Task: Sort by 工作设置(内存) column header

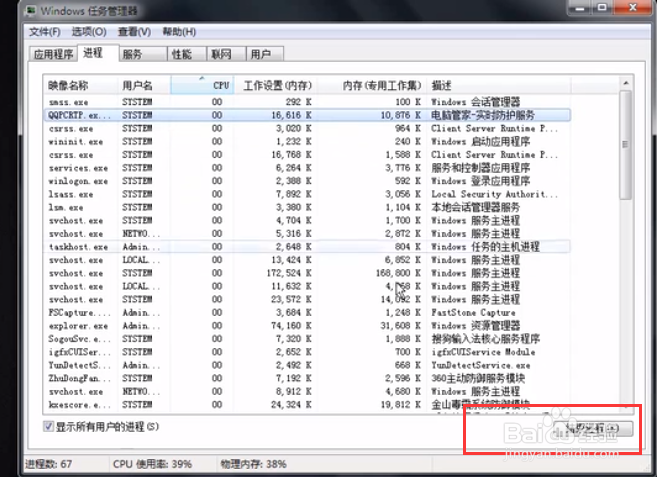Action: (275, 86)
